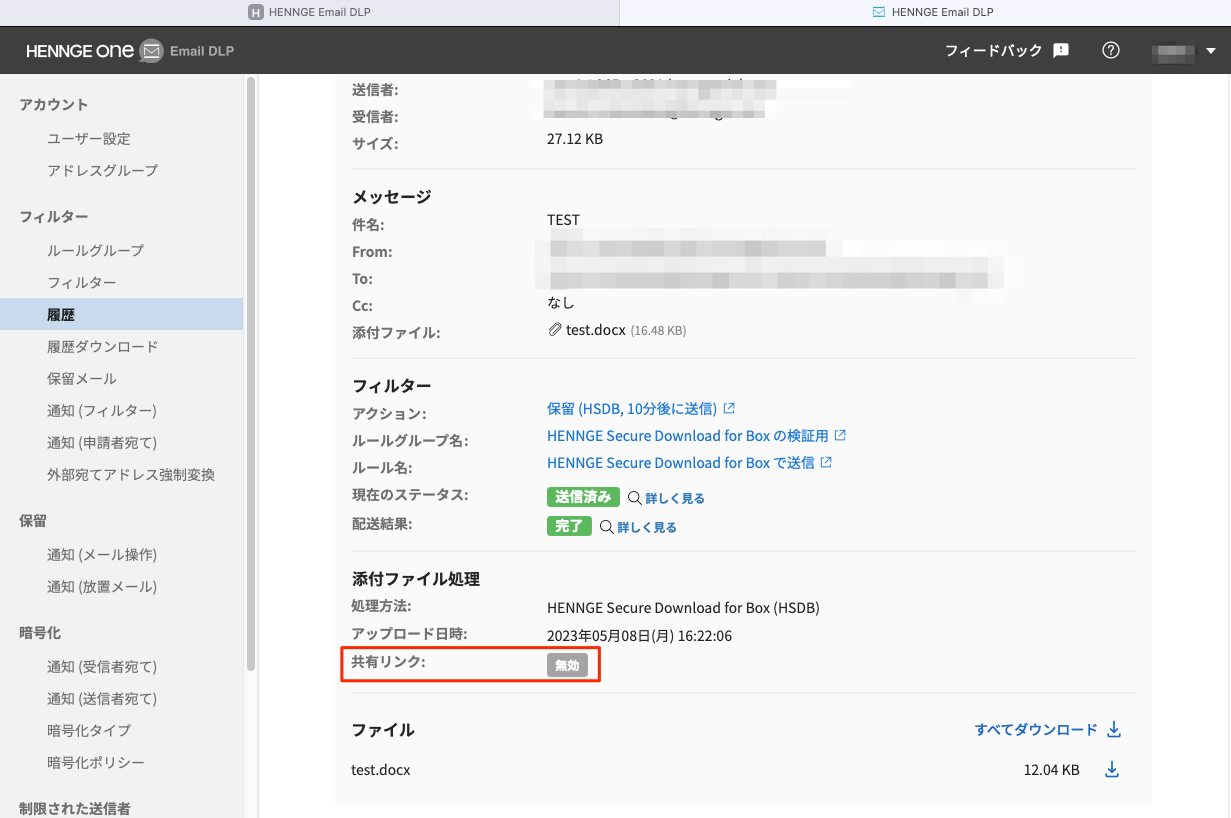1231x818 pixels.
Task: Open HENNGE Secure Download for Box の検証用 link
Action: (x=688, y=436)
